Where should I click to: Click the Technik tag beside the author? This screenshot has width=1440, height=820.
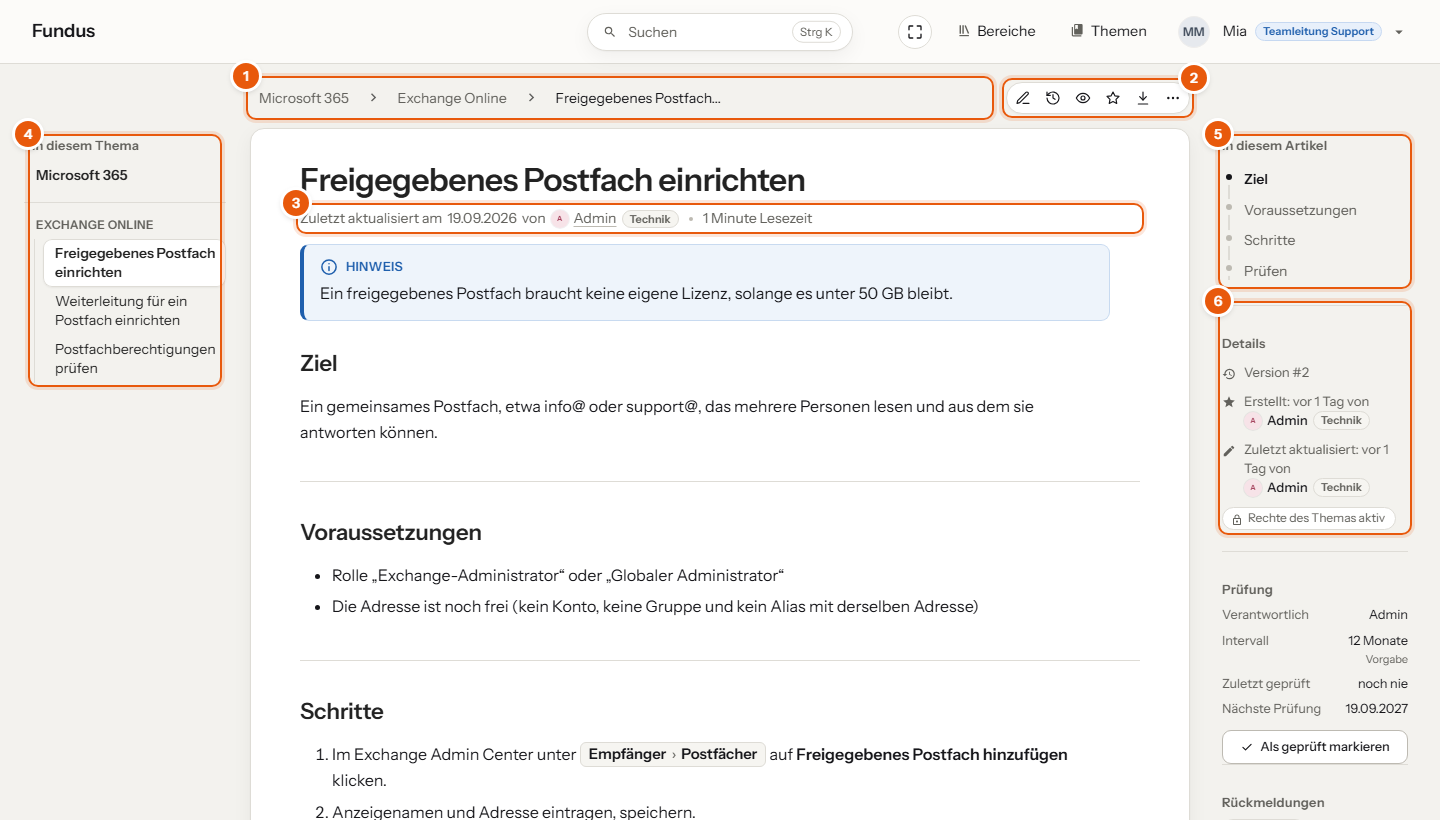(650, 218)
